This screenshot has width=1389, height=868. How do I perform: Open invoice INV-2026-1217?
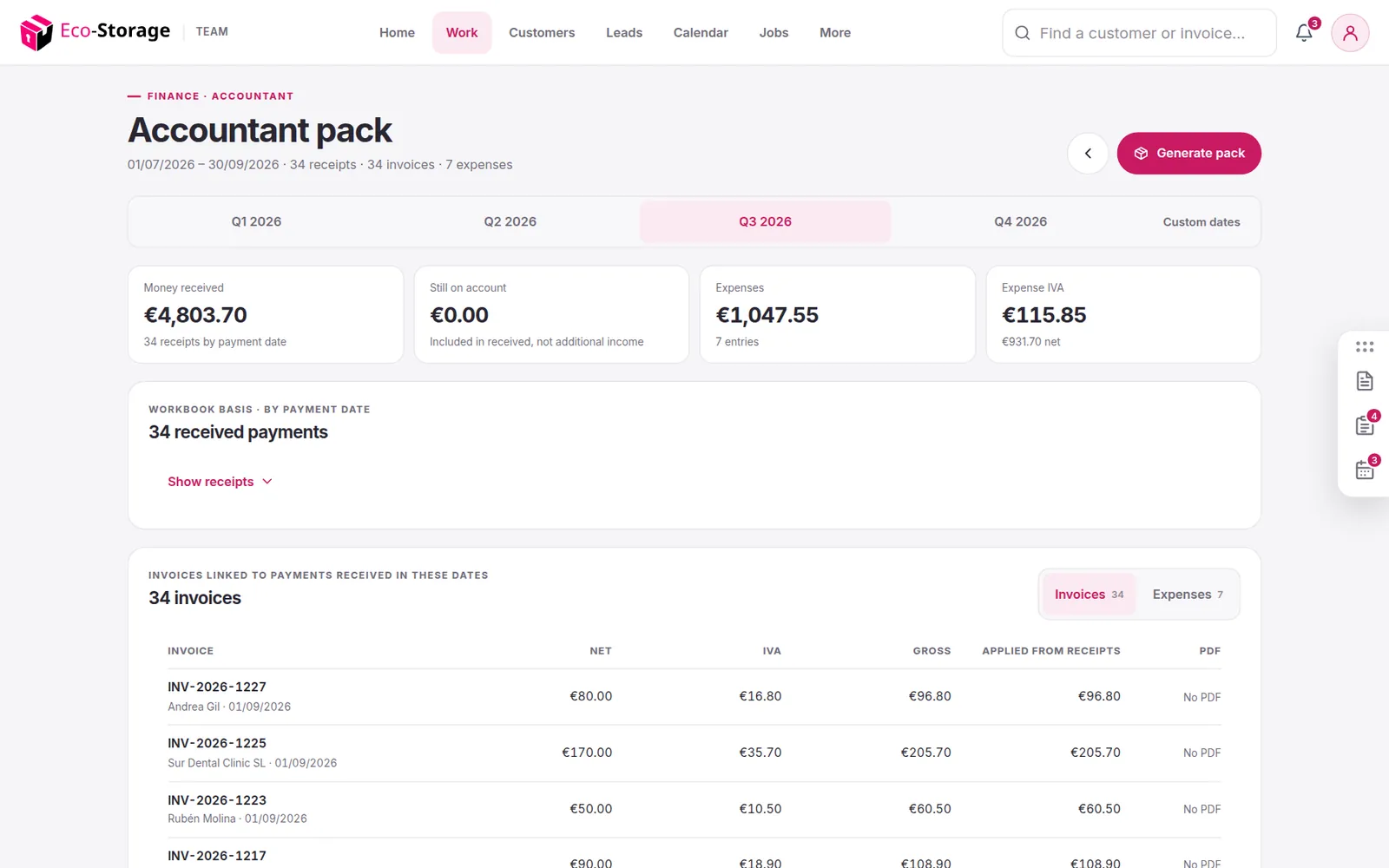[217, 856]
